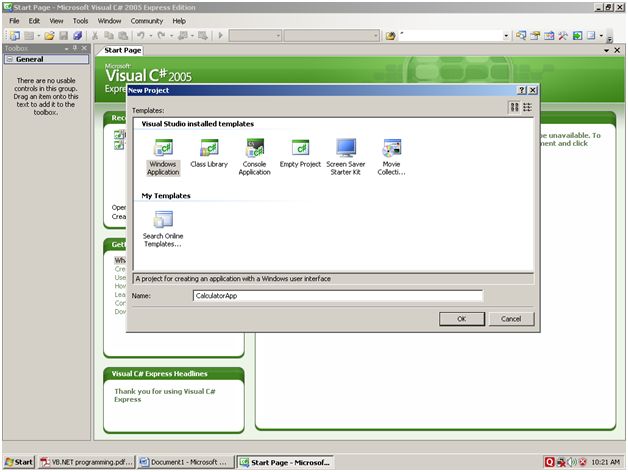628x472 pixels.
Task: Collapse the General group in Toolbox
Action: click(x=10, y=59)
